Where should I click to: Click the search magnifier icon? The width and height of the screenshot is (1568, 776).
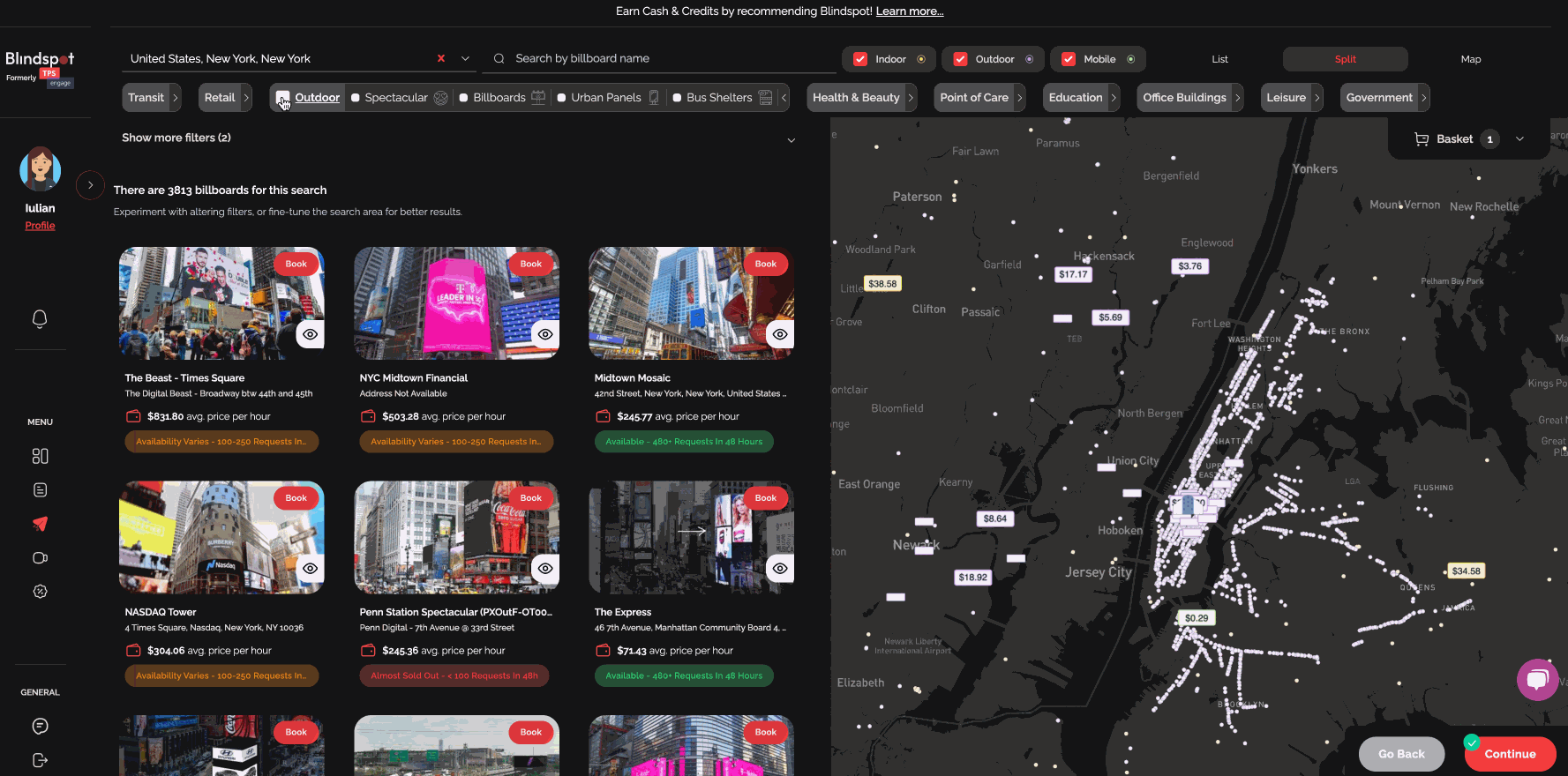499,58
